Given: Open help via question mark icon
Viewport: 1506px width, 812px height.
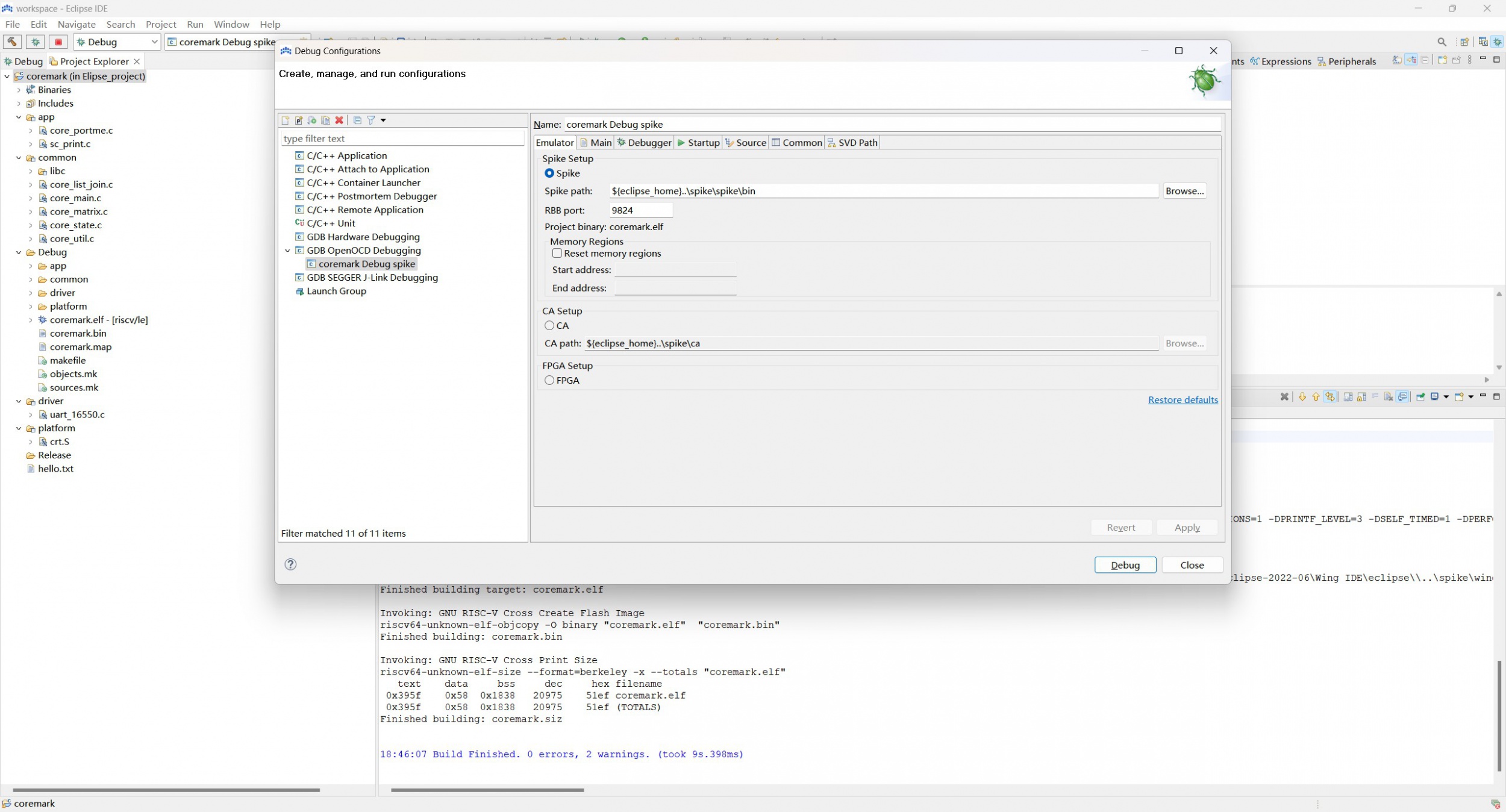Looking at the screenshot, I should click(x=290, y=564).
